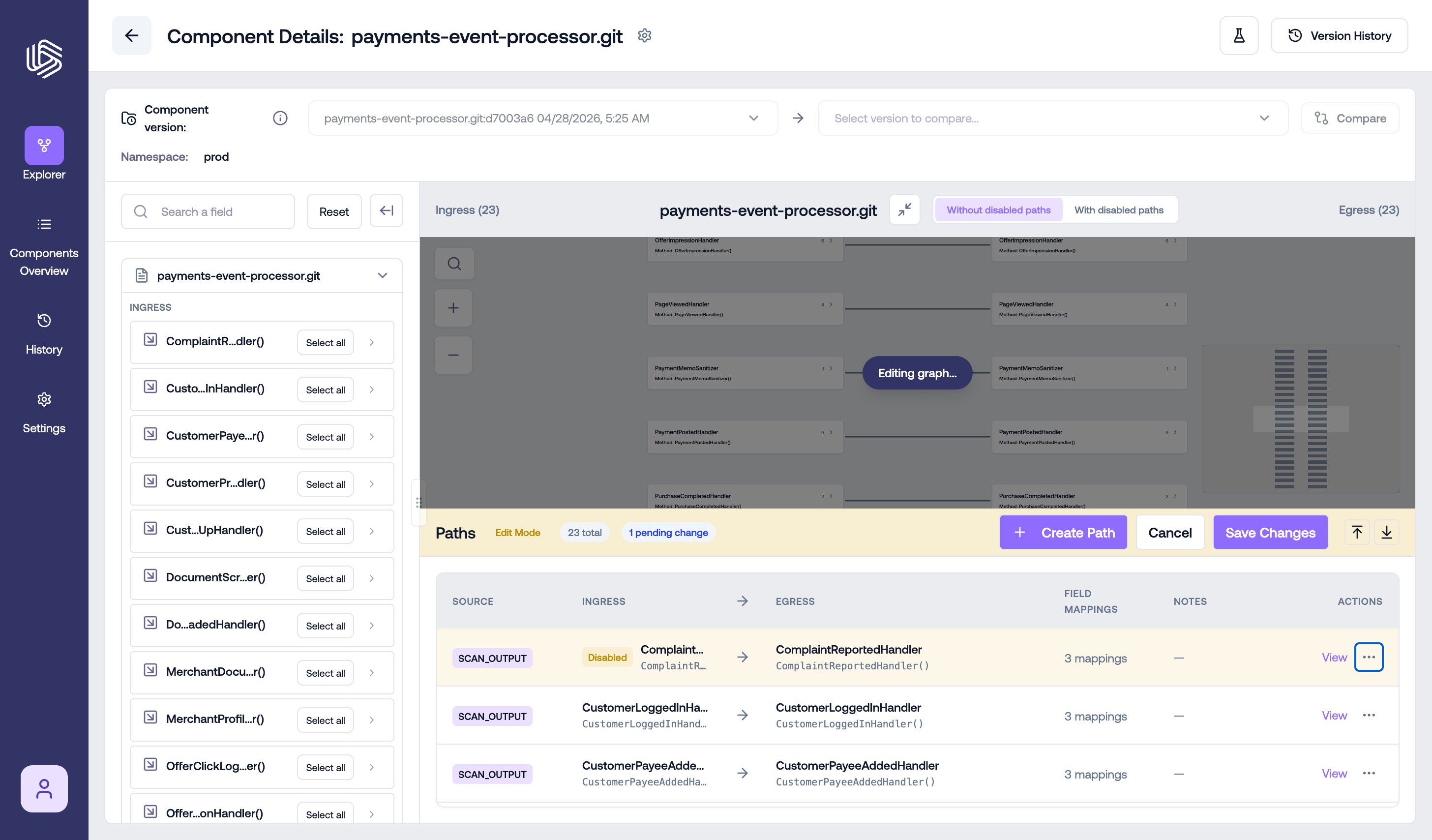Collapse payments-event-processor.git tree section
The width and height of the screenshot is (1432, 840).
point(383,275)
